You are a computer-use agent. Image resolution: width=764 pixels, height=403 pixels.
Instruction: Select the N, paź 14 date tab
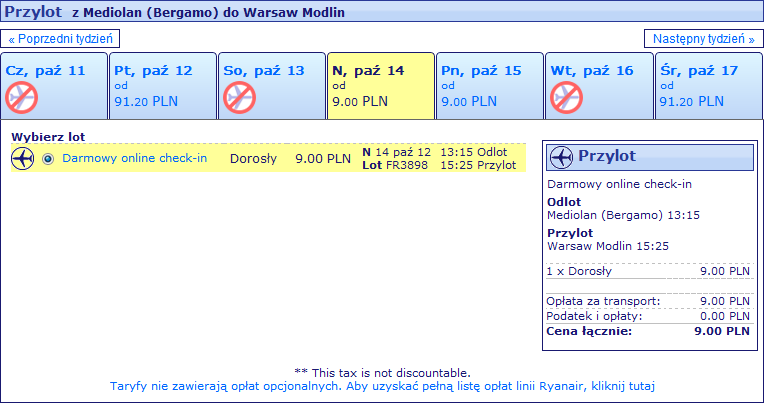pyautogui.click(x=381, y=86)
